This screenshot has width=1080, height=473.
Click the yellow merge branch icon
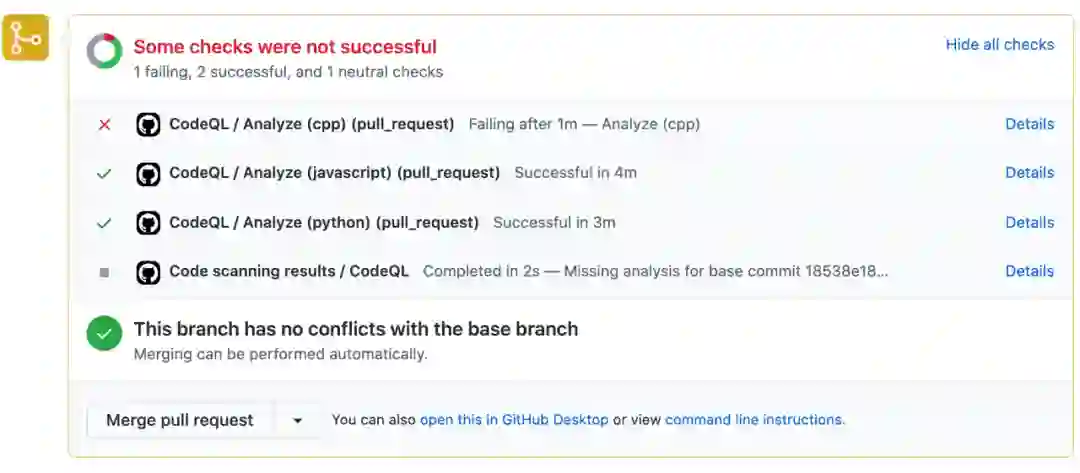[25, 38]
